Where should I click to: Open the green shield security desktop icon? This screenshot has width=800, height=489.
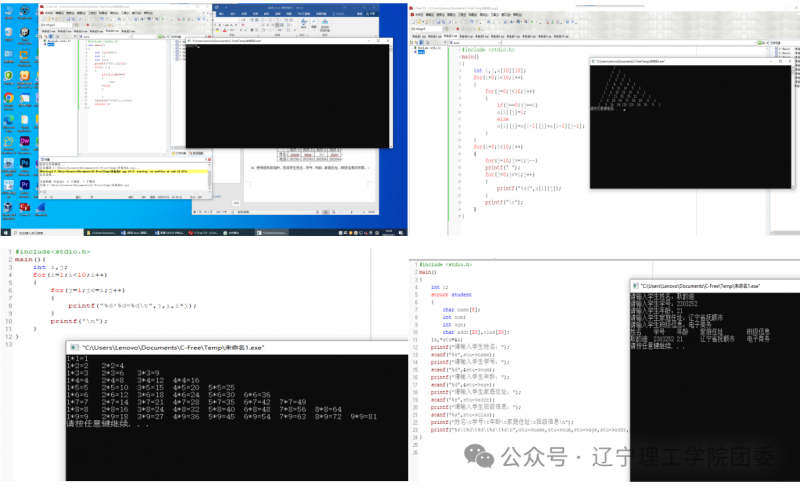(x=9, y=77)
